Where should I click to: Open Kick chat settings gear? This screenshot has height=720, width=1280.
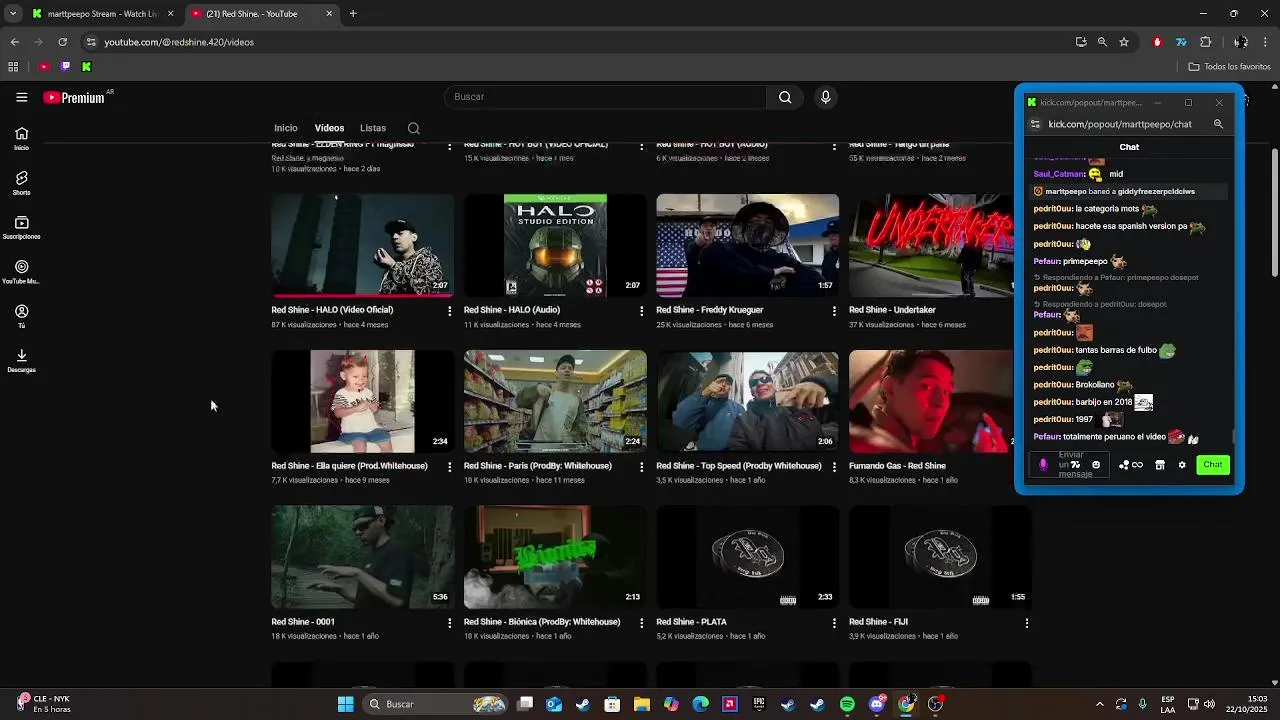pos(1182,465)
